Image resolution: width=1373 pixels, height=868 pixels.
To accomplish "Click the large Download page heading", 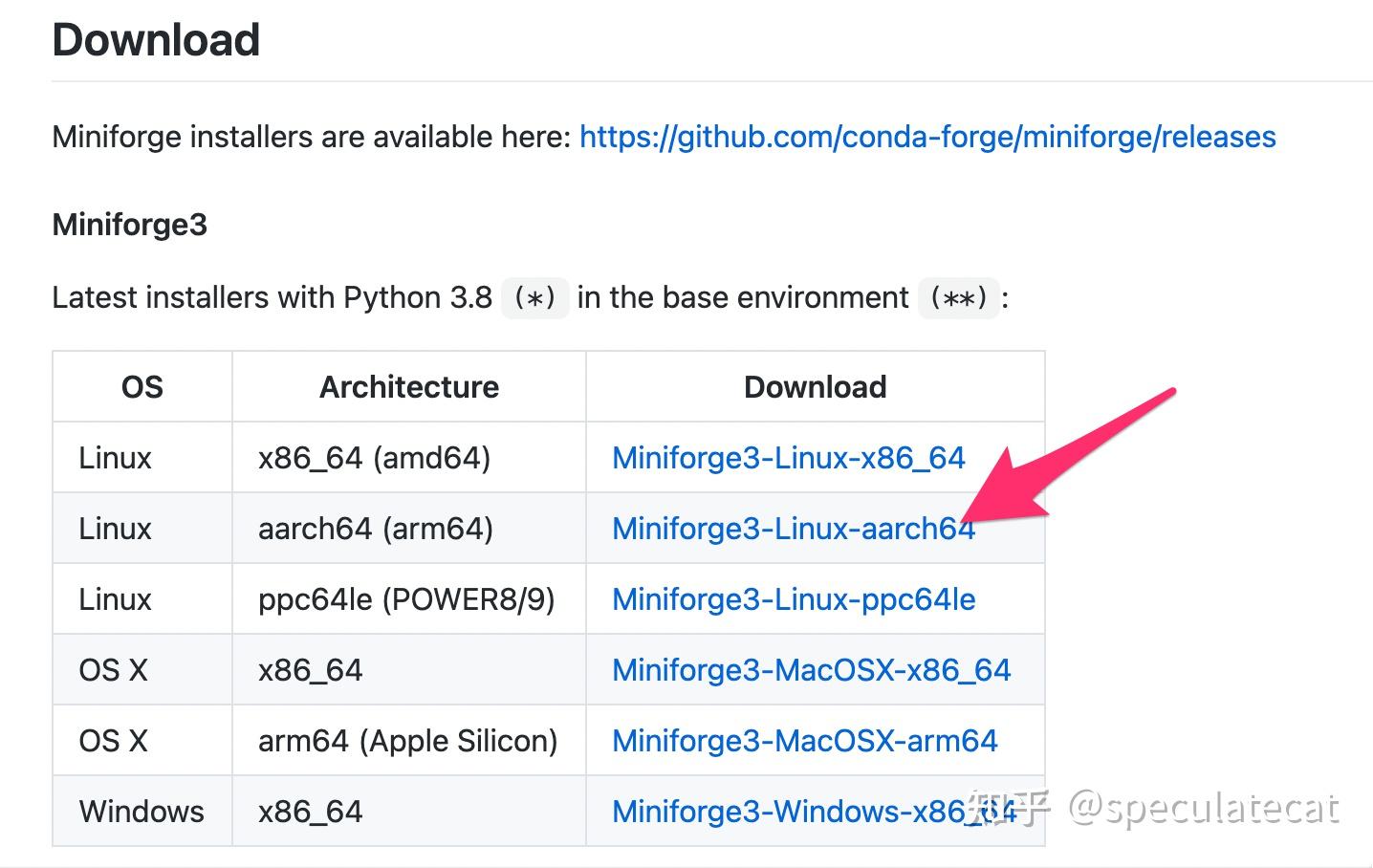I will [156, 40].
